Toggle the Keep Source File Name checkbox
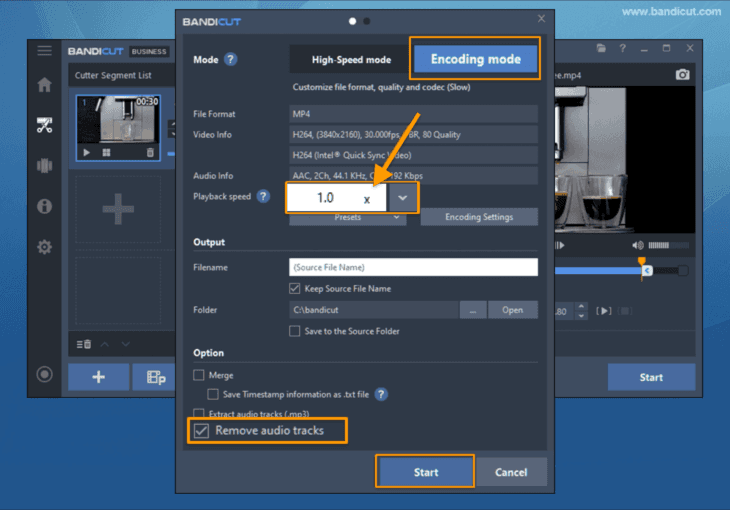Image resolution: width=730 pixels, height=510 pixels. tap(295, 289)
